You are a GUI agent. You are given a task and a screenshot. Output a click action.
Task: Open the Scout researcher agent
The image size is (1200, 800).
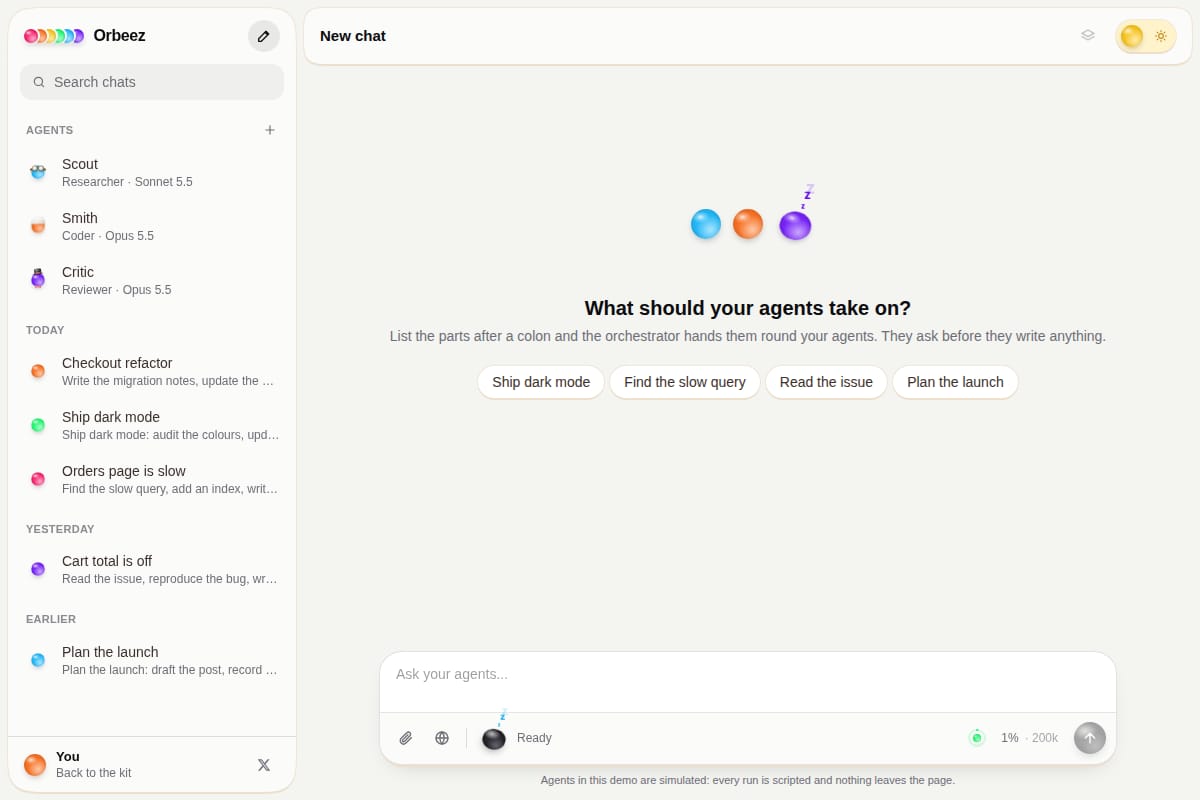[152, 172]
